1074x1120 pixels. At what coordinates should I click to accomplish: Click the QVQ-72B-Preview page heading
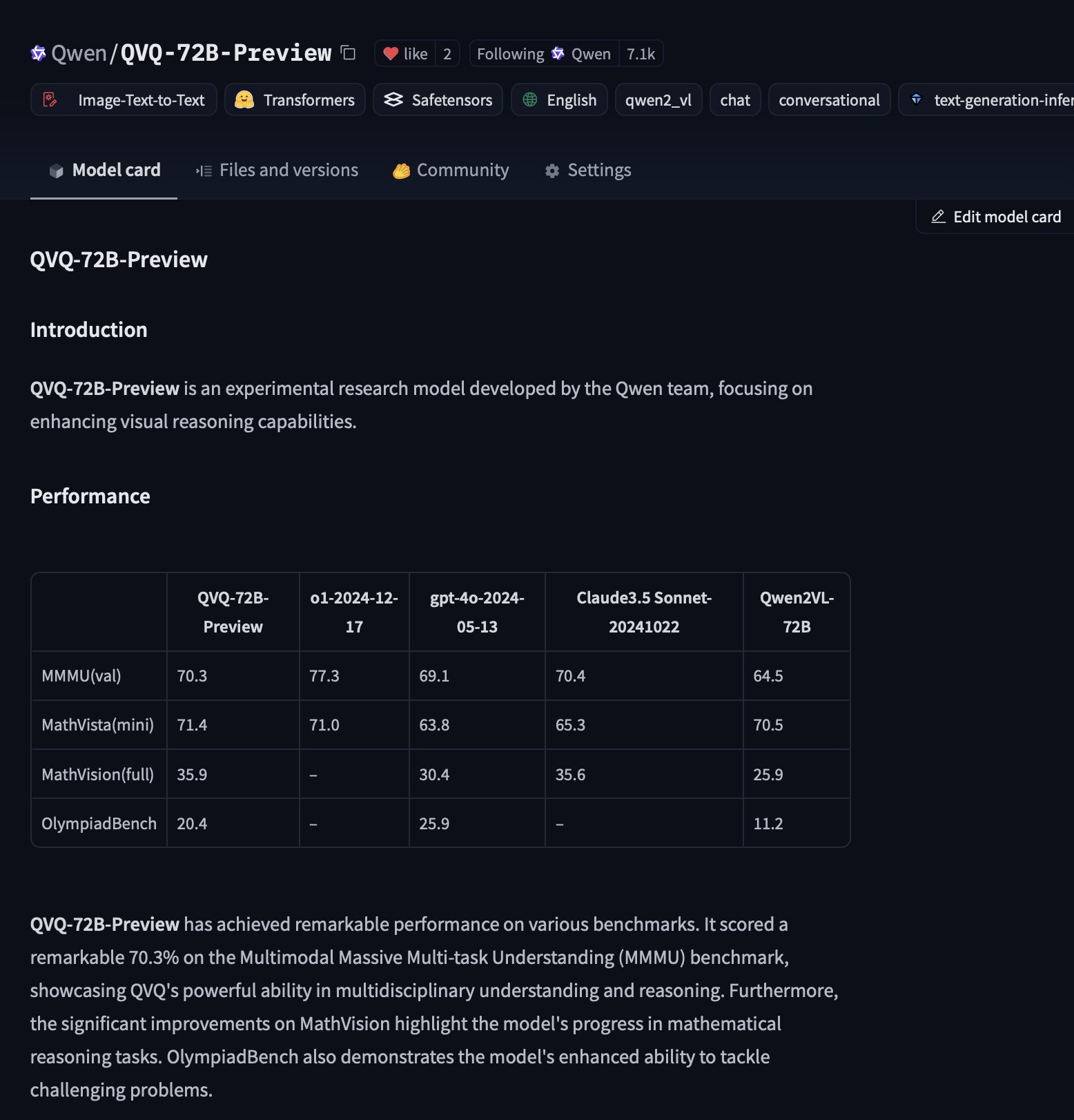119,260
